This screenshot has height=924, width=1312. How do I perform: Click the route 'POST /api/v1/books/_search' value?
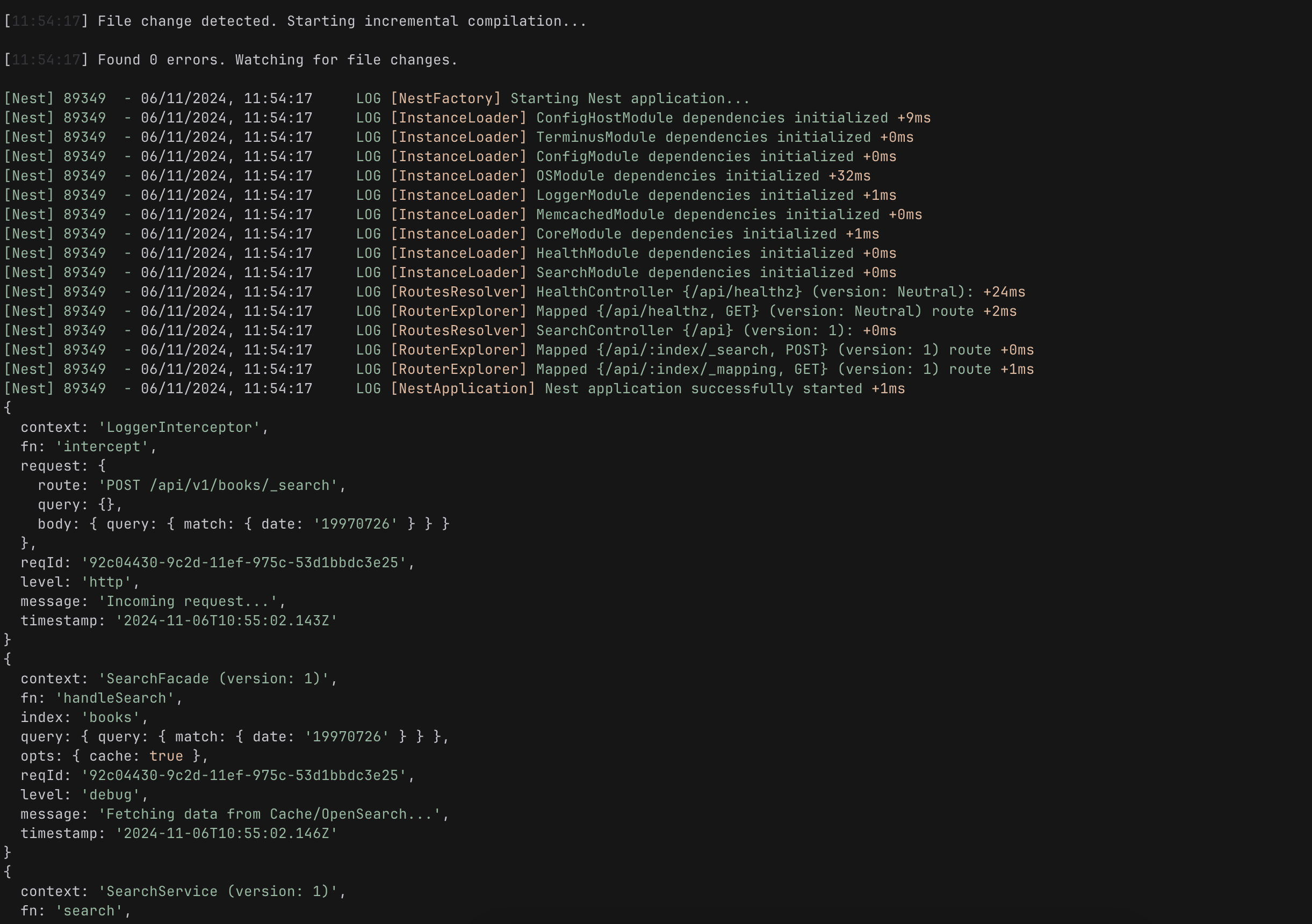click(218, 486)
